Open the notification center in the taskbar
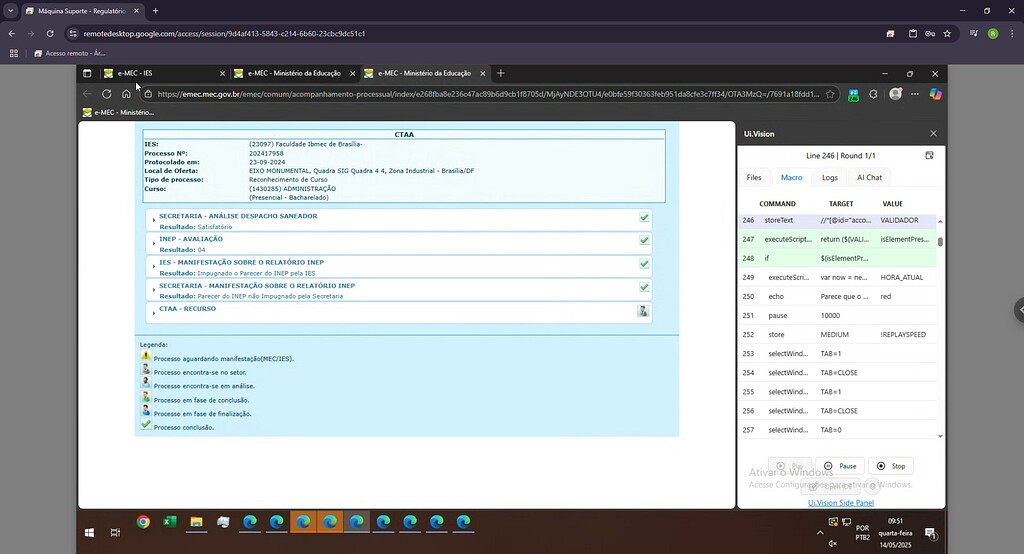1024x554 pixels. [930, 533]
